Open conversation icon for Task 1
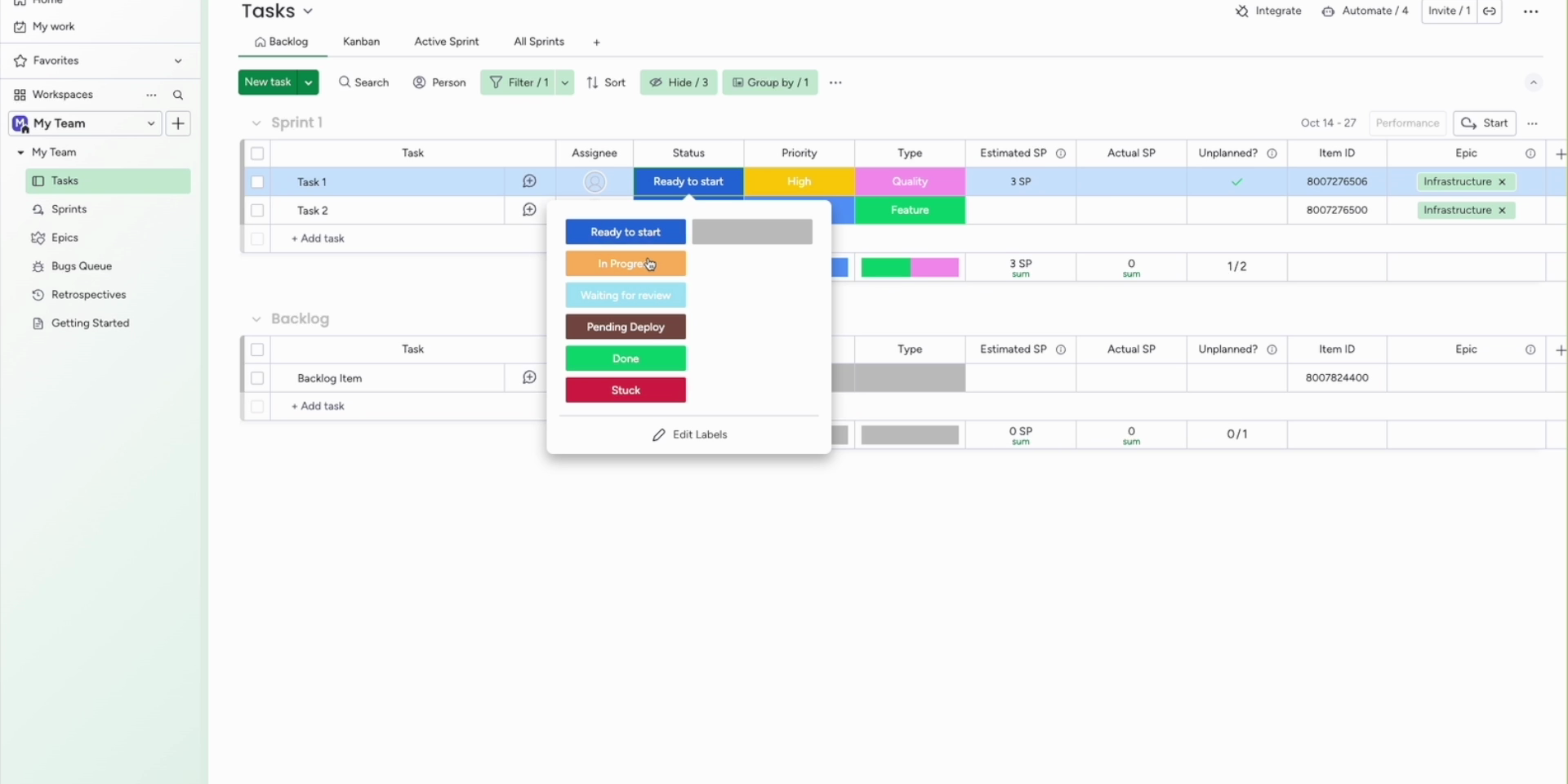Viewport: 1568px width, 784px height. (529, 181)
